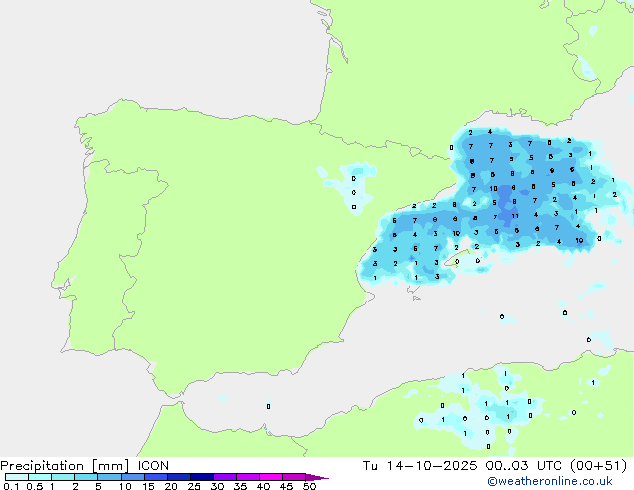Select the forecast timestamp 'Tu 14-10-2025 00..03 UTC'
This screenshot has width=634, height=490.
coord(462,466)
